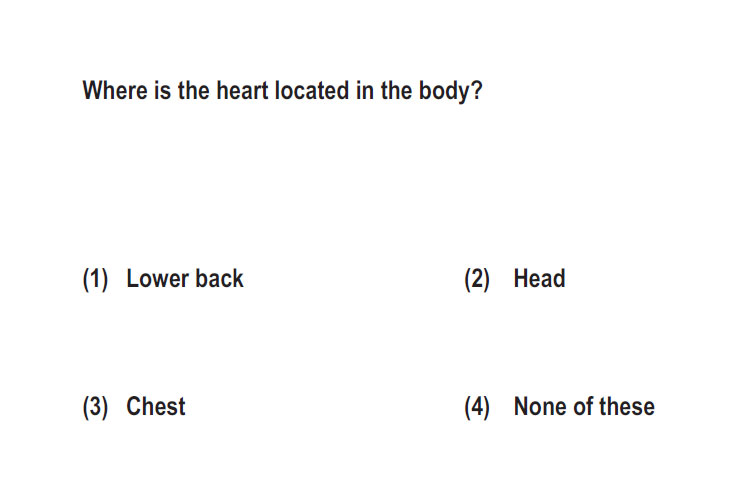Click the heart location question text
The height and width of the screenshot is (500, 750).
[283, 91]
